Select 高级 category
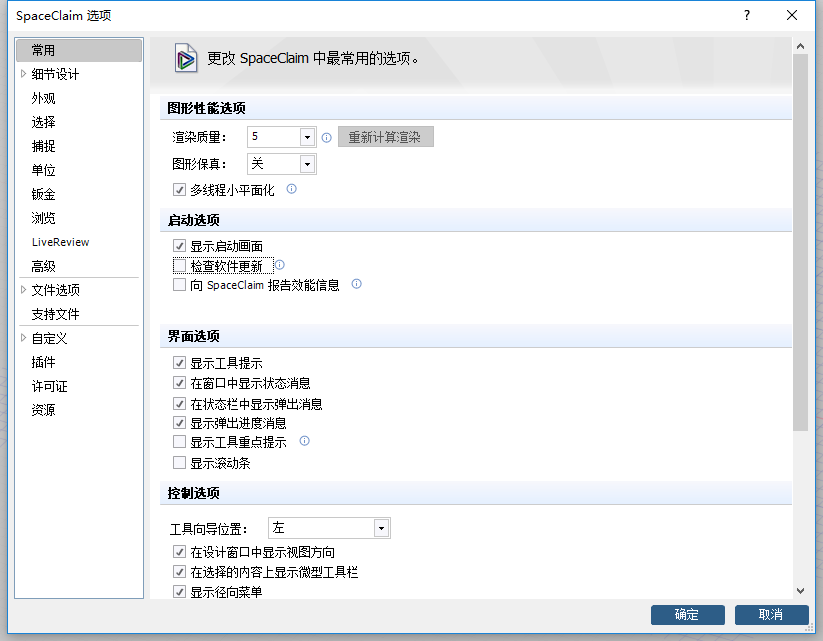823x641 pixels. click(x=43, y=266)
